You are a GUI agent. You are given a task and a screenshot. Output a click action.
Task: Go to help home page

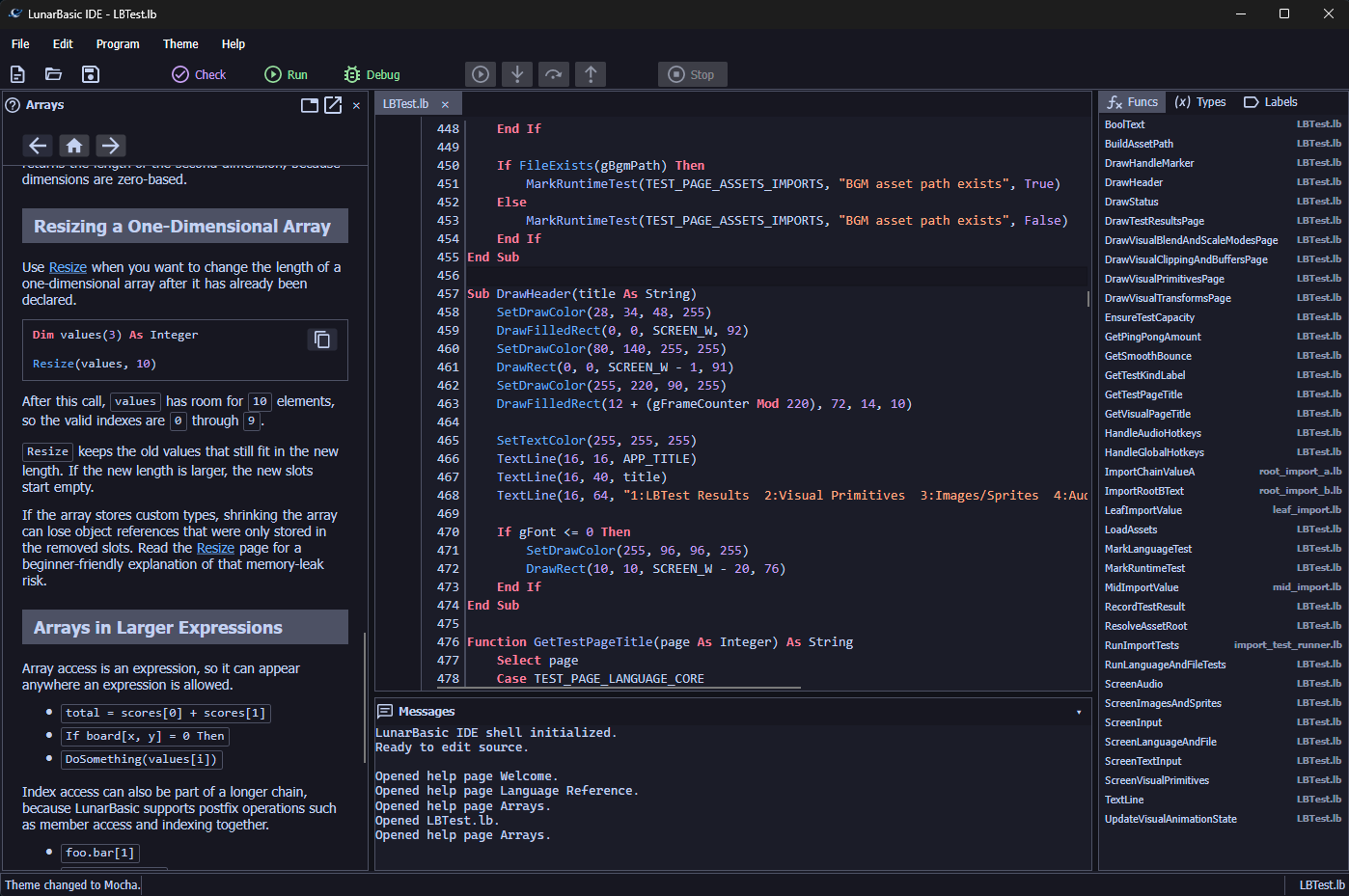click(74, 145)
